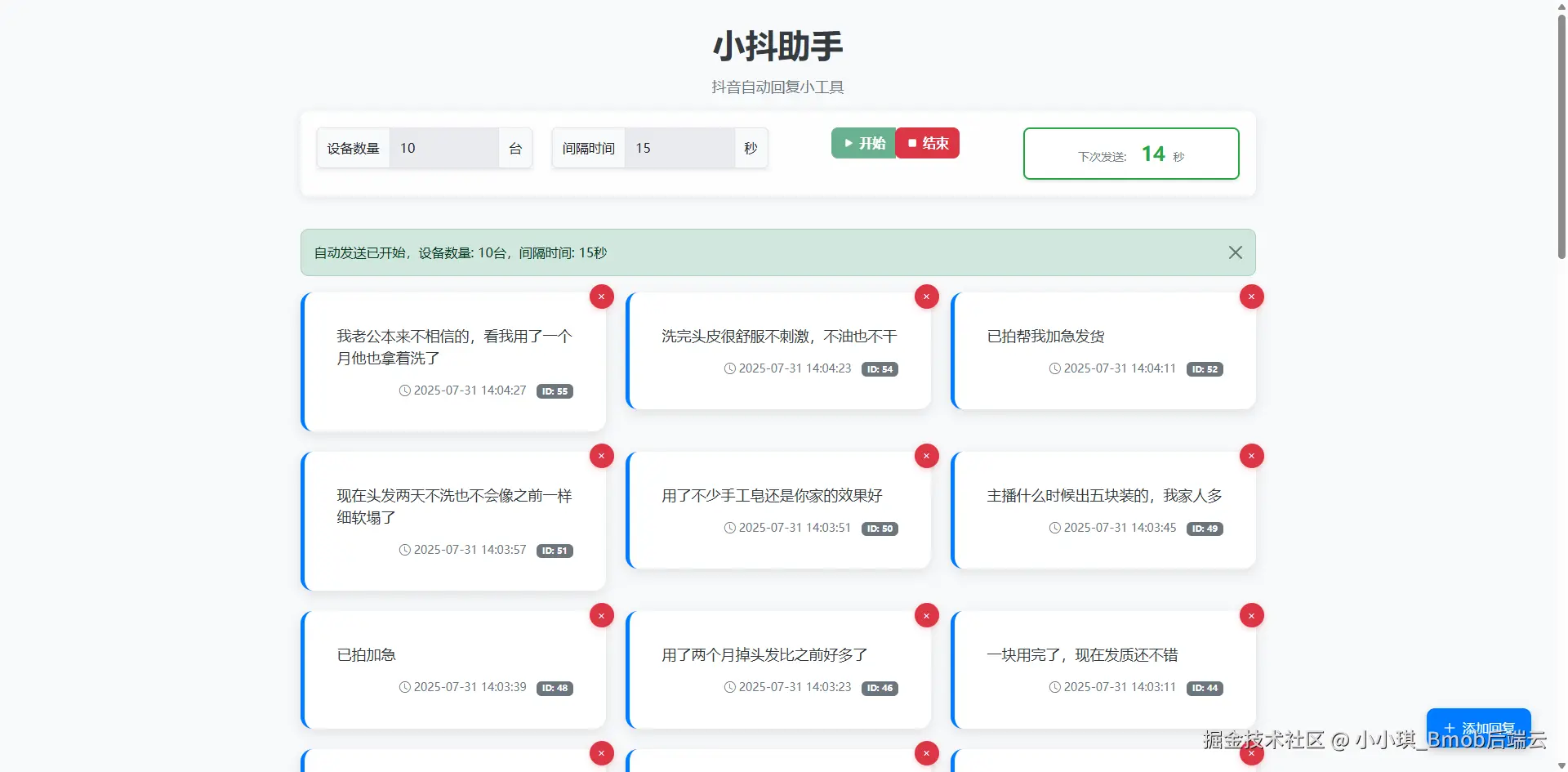
Task: Click the plus icon on the 添加回复 button
Action: click(x=1450, y=728)
